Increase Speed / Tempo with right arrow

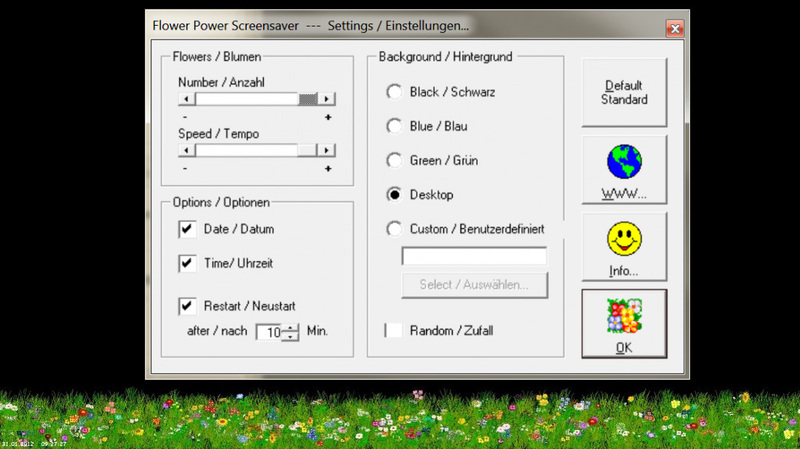tap(327, 150)
